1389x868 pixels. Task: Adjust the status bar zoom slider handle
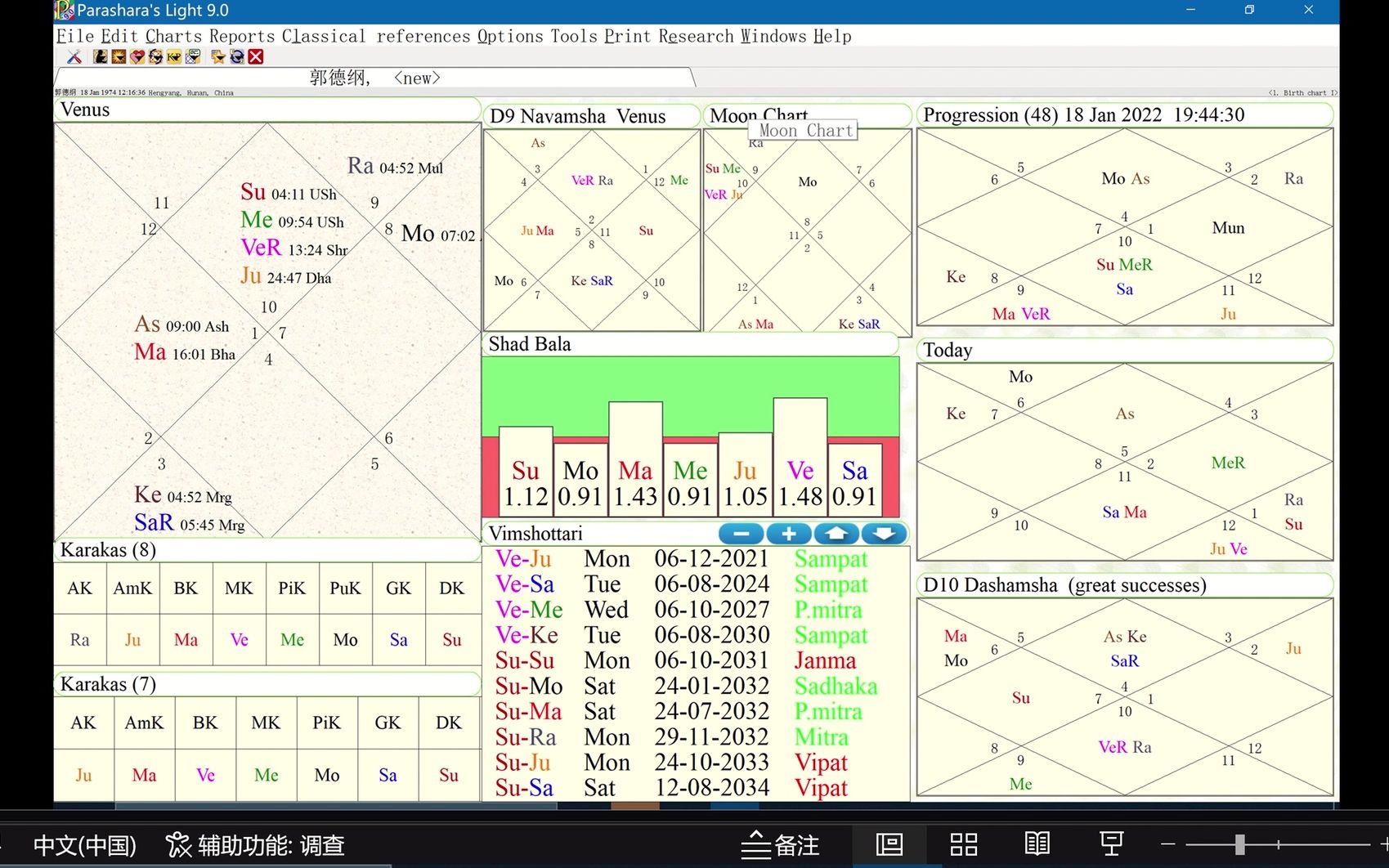(1240, 844)
